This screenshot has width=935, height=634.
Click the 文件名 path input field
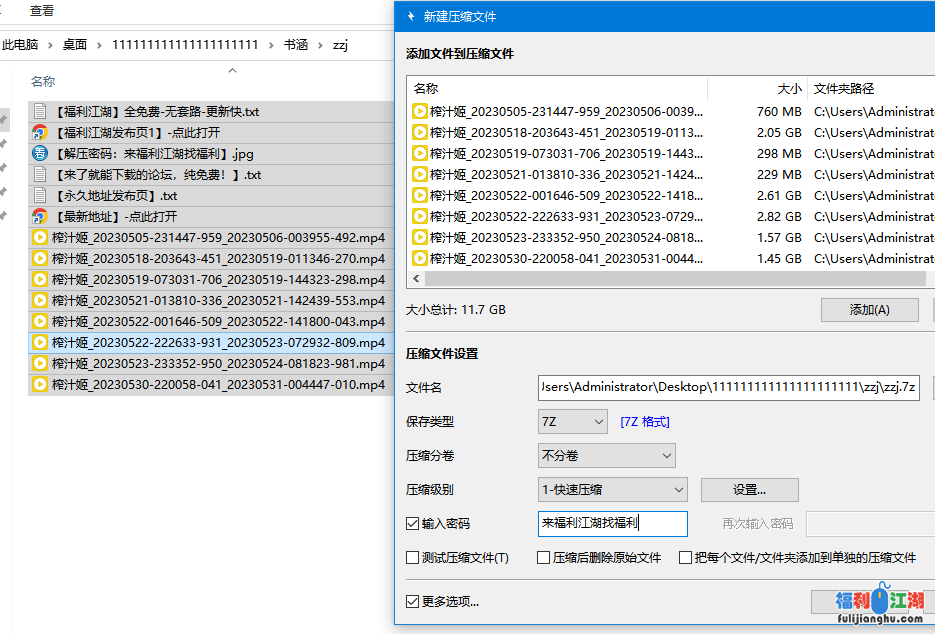tap(728, 388)
